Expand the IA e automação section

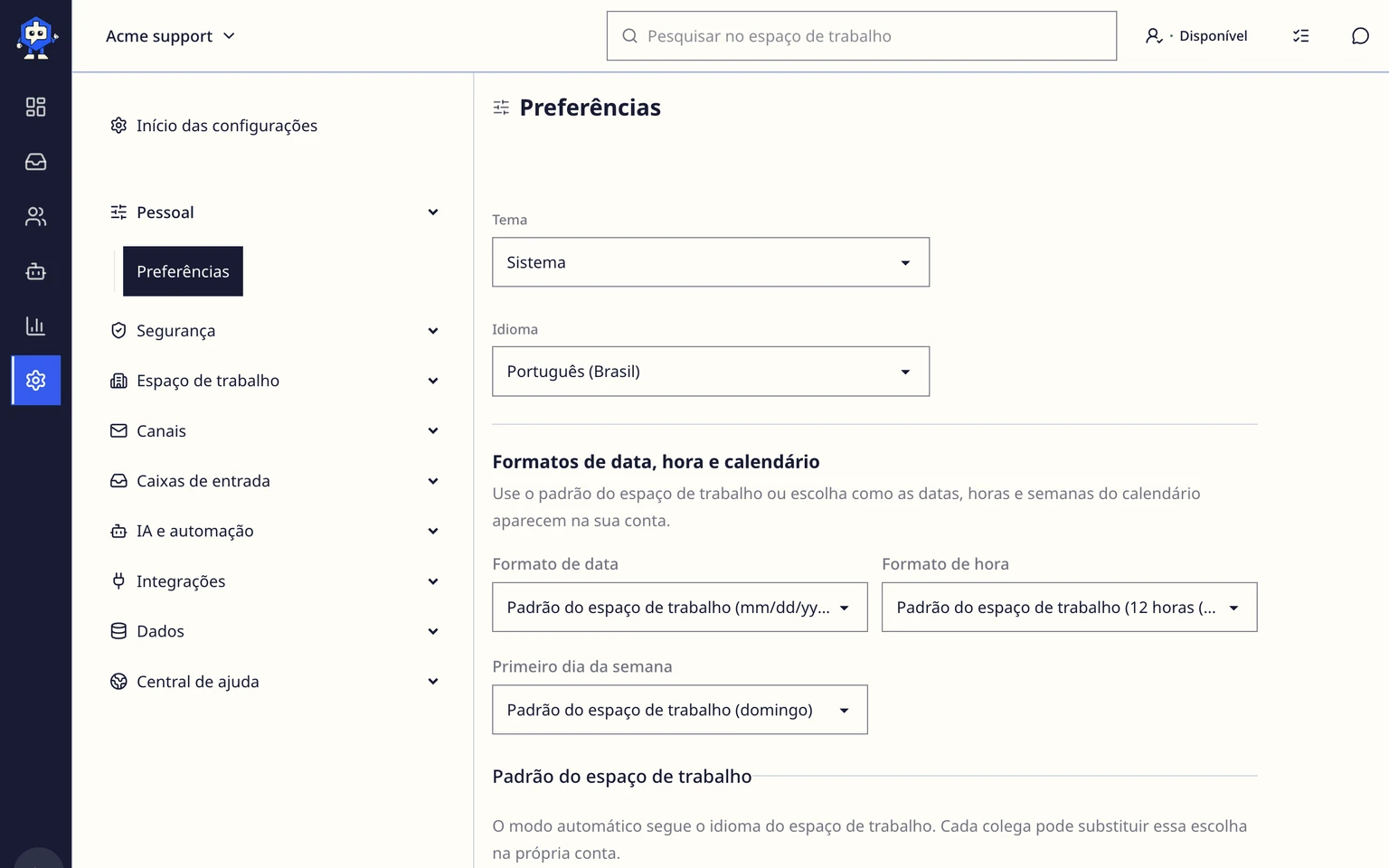point(274,531)
